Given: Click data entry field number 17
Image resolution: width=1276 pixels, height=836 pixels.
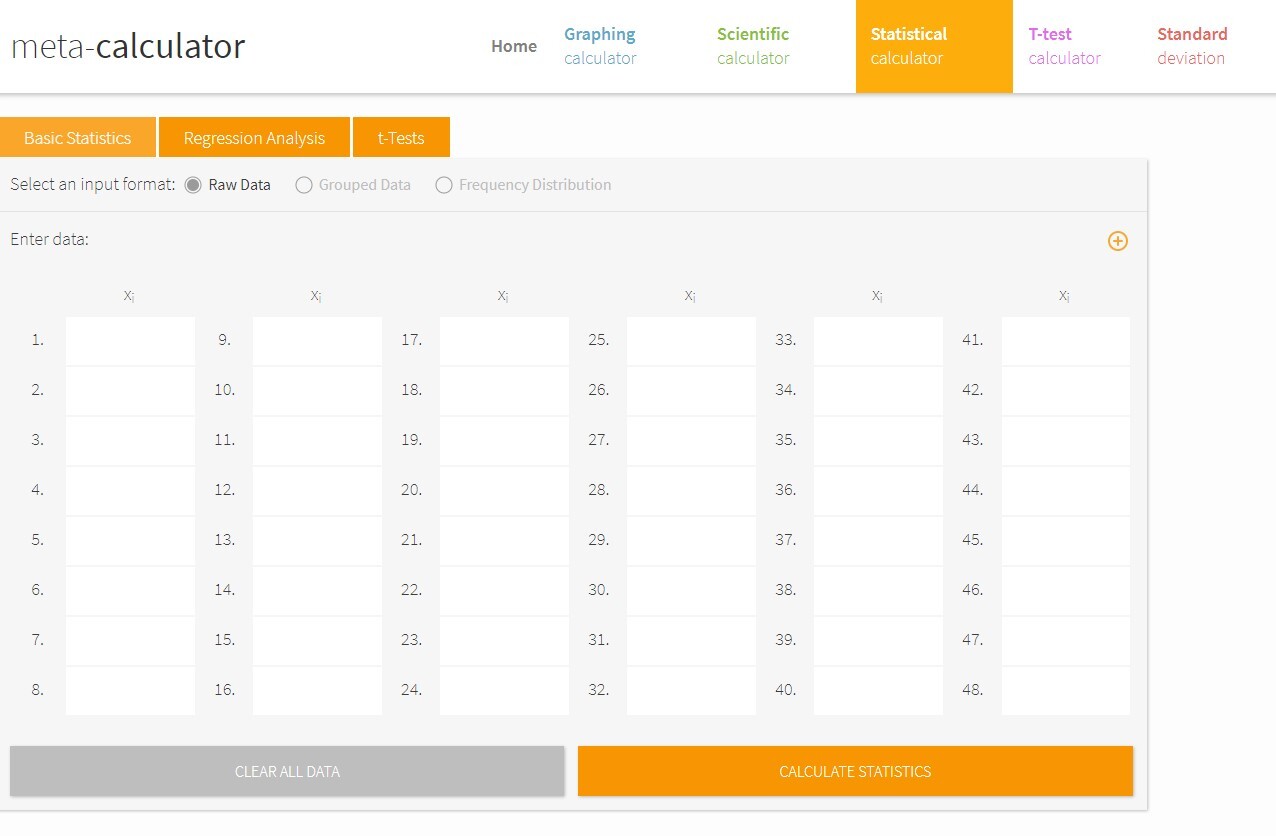Looking at the screenshot, I should pos(504,340).
